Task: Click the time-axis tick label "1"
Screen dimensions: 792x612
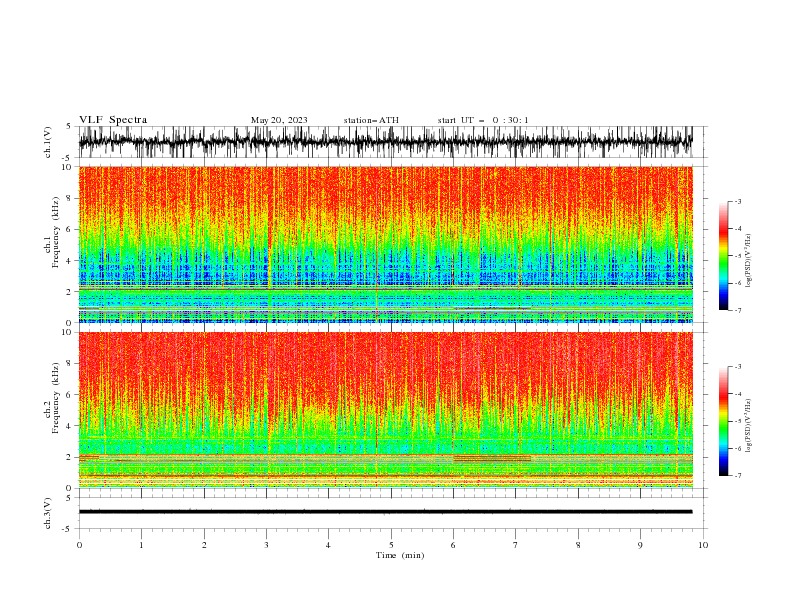Action: [x=141, y=545]
